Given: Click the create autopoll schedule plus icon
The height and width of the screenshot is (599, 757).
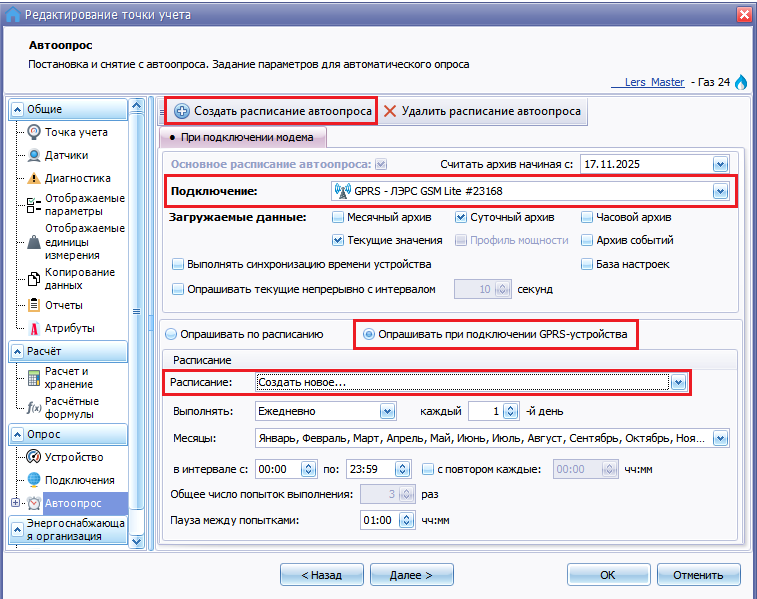Looking at the screenshot, I should 181,111.
